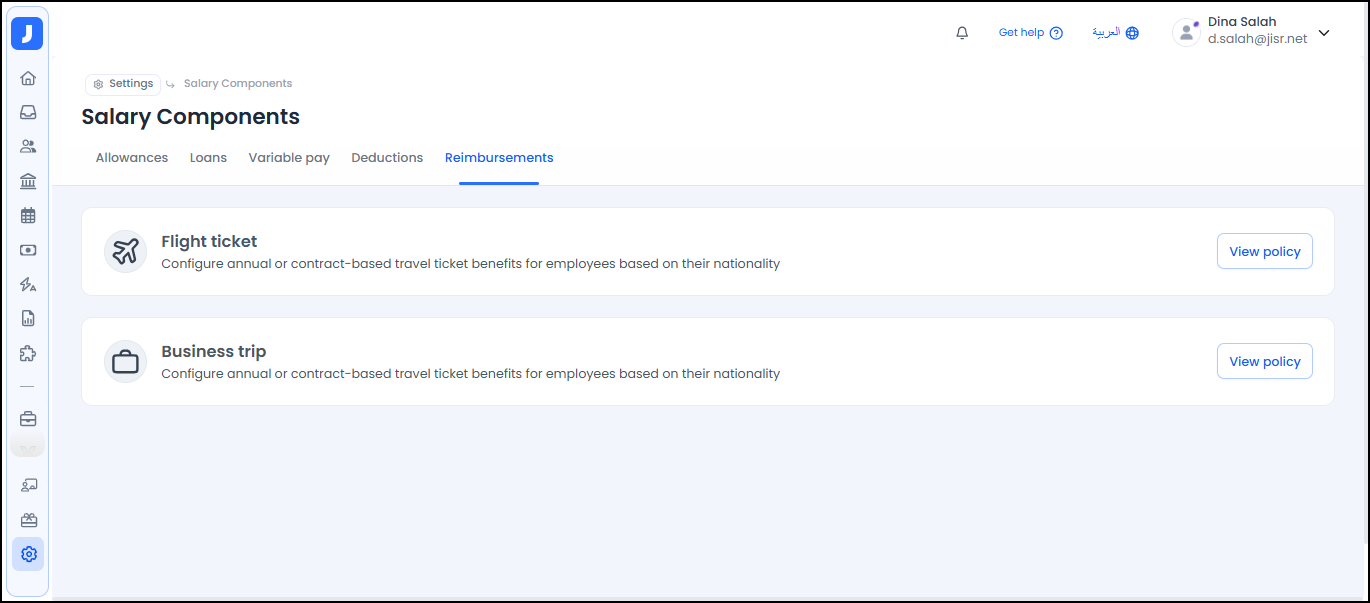Open the Deductions tab
Screen dimensions: 1370x603
click(x=387, y=158)
